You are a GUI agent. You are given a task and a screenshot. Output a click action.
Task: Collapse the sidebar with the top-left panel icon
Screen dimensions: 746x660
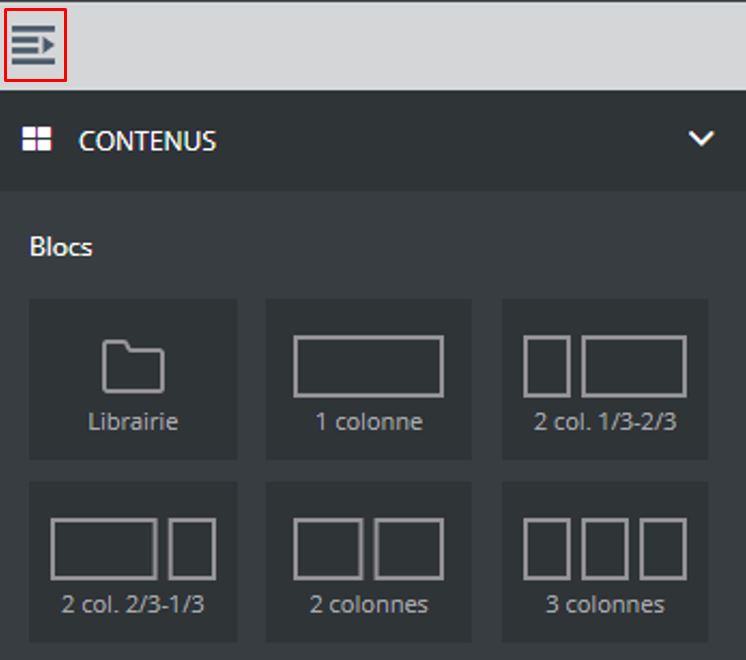34,45
